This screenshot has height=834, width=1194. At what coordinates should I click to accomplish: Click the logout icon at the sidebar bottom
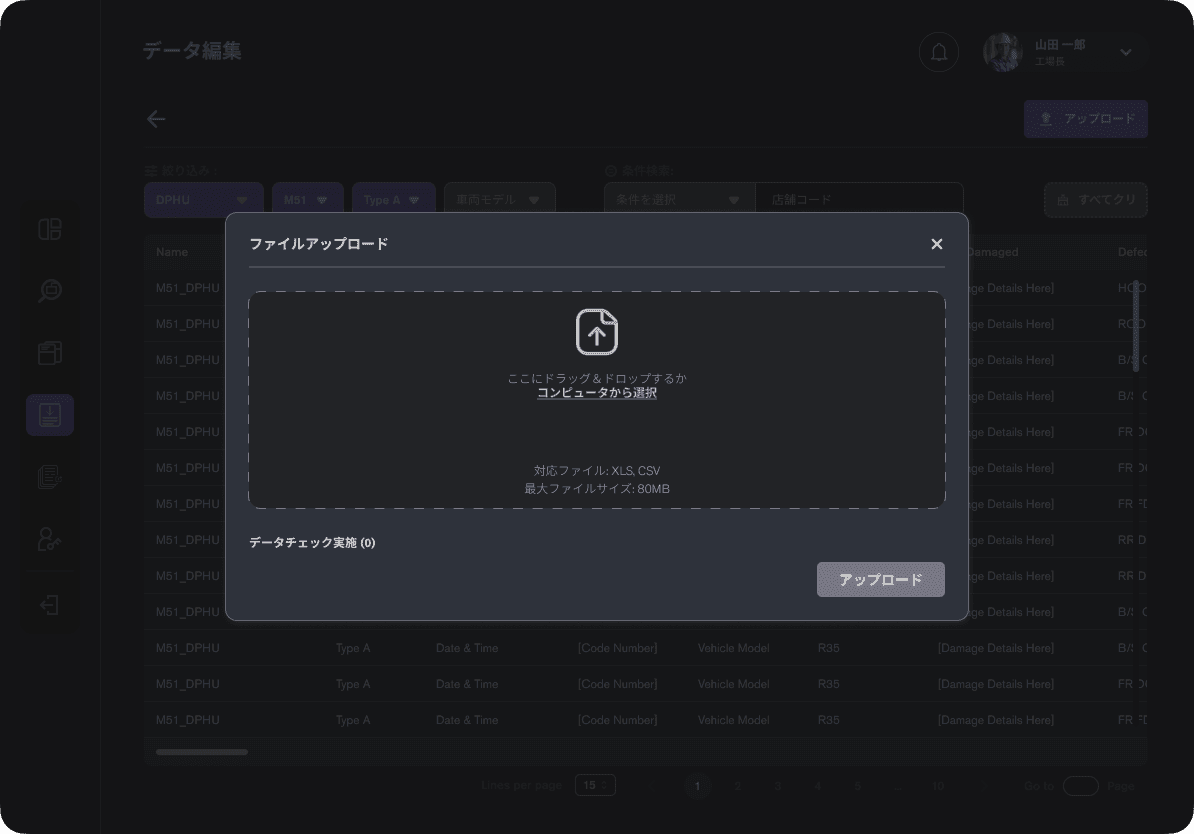pyautogui.click(x=49, y=603)
